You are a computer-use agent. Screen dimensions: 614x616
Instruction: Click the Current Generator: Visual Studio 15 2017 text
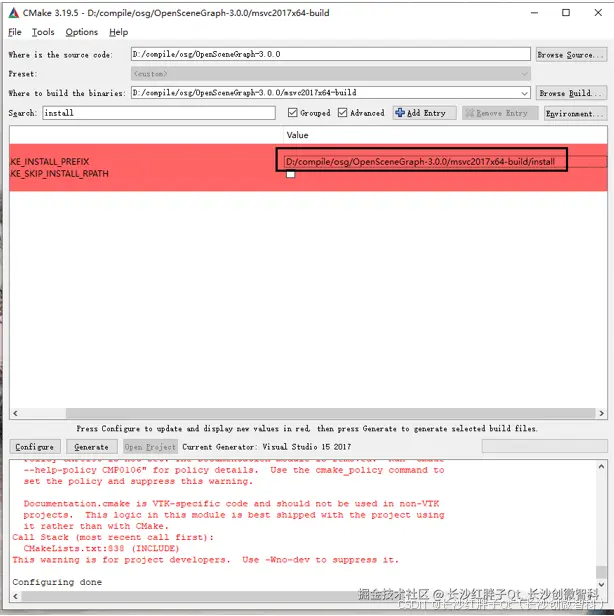click(x=267, y=447)
